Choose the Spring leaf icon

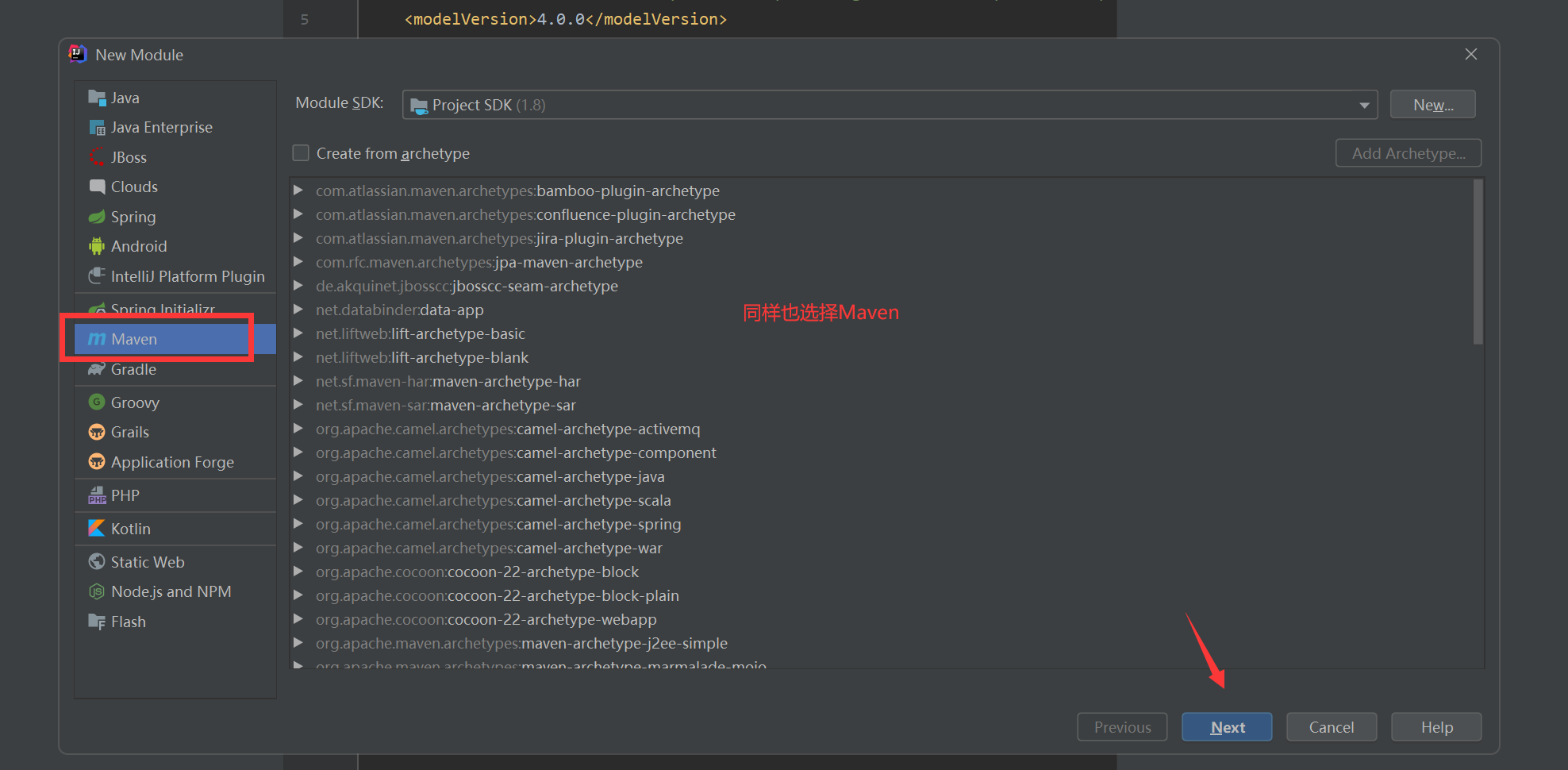97,217
